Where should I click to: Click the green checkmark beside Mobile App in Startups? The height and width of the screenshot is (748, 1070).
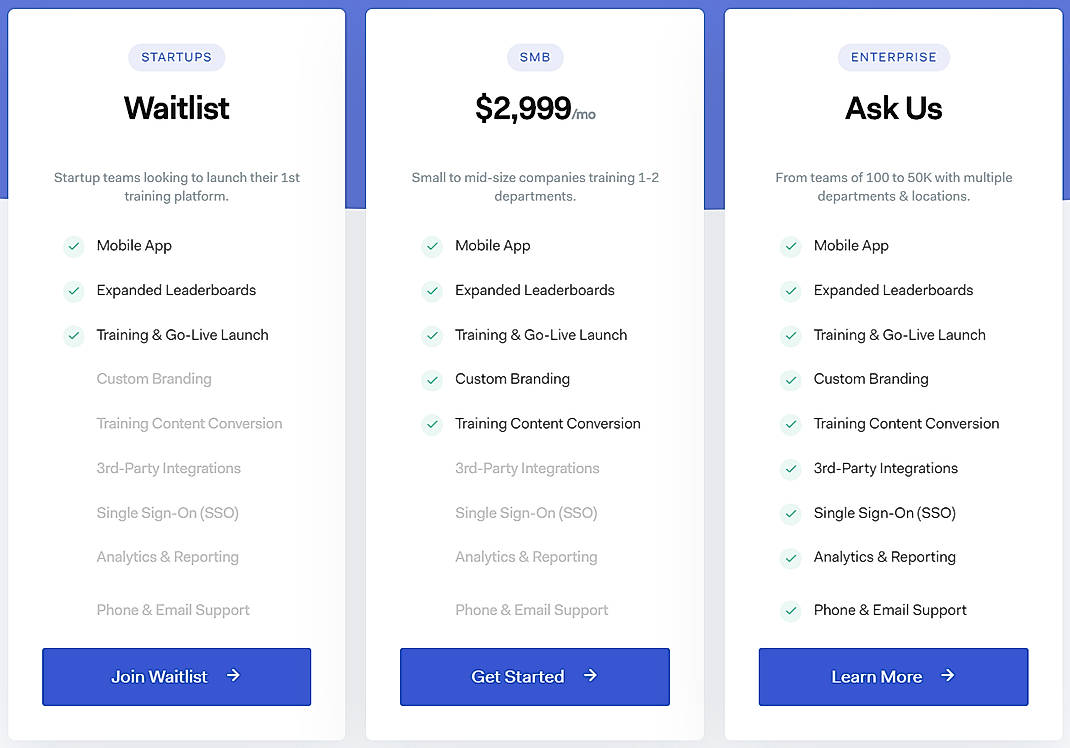pos(74,246)
